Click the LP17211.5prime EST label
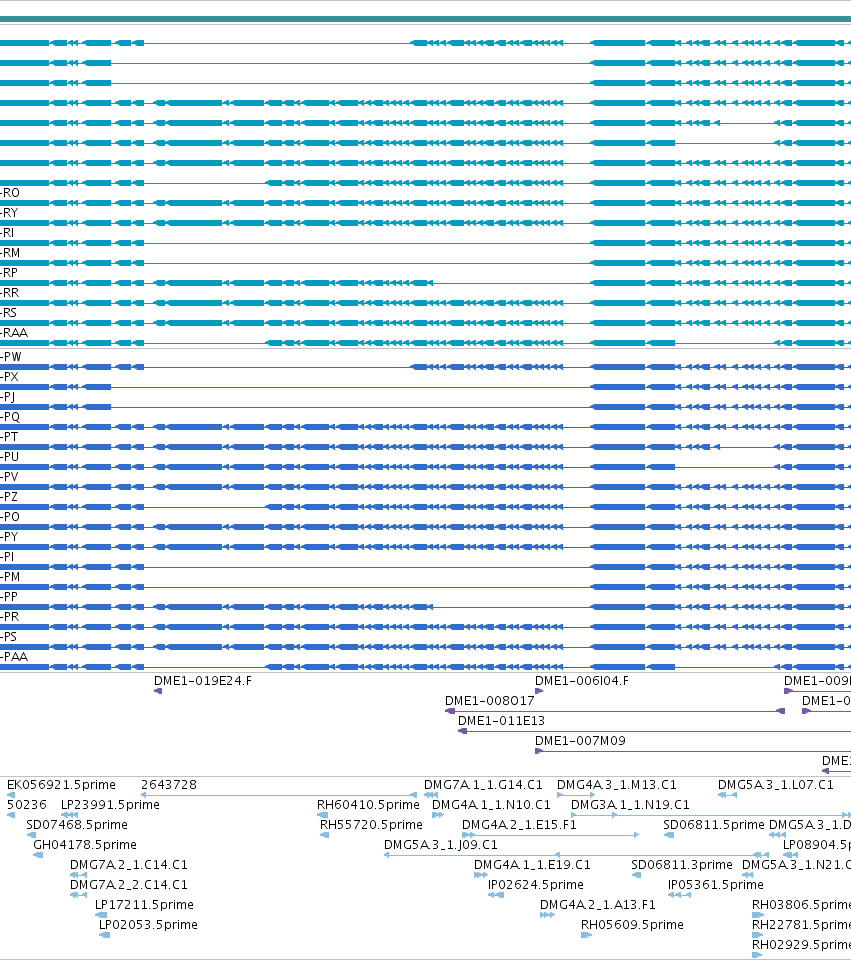This screenshot has width=851, height=960. click(144, 905)
